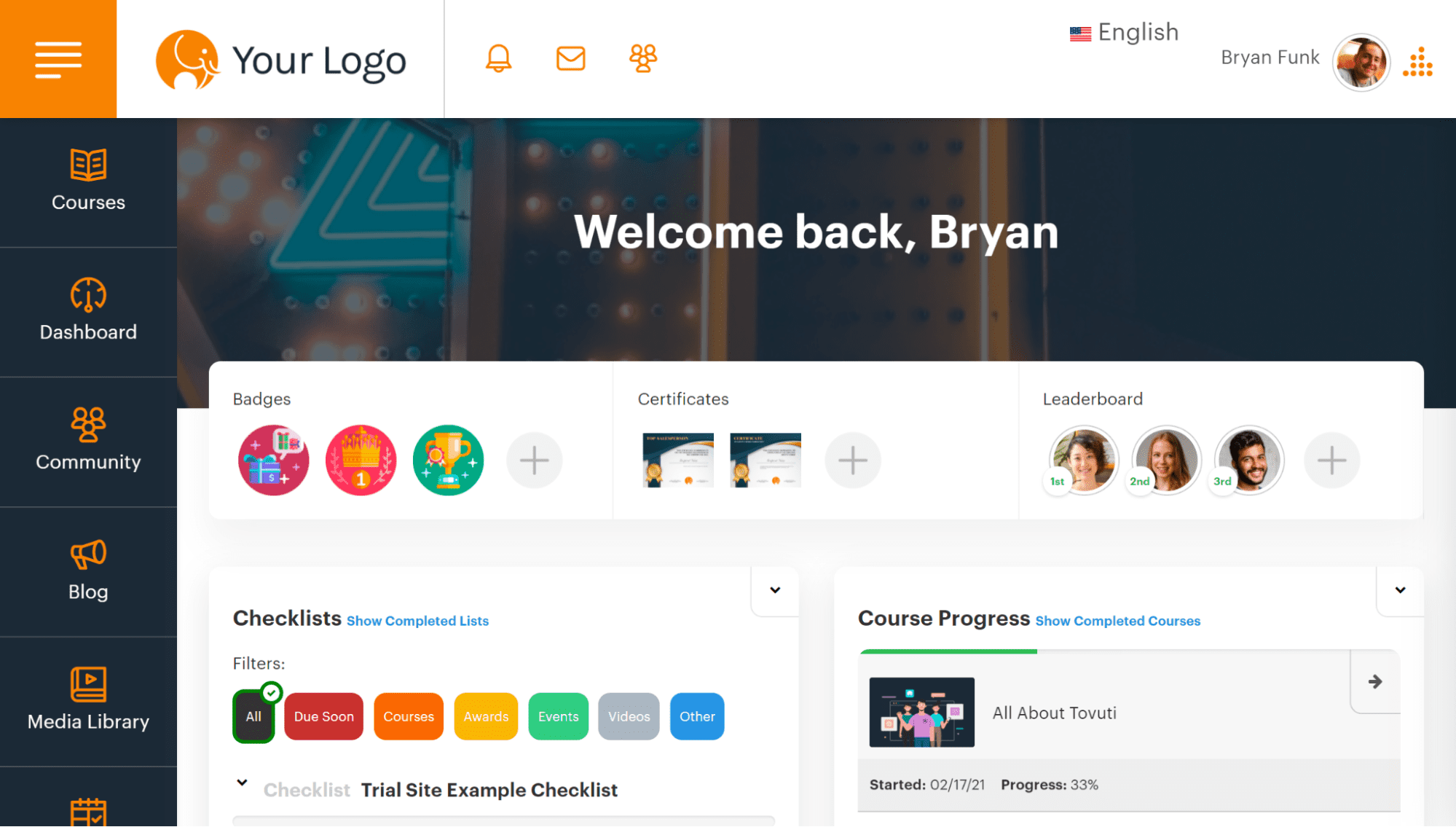Viewport: 1456px width, 827px height.
Task: Click Show Completed Courses link
Action: coord(1118,621)
